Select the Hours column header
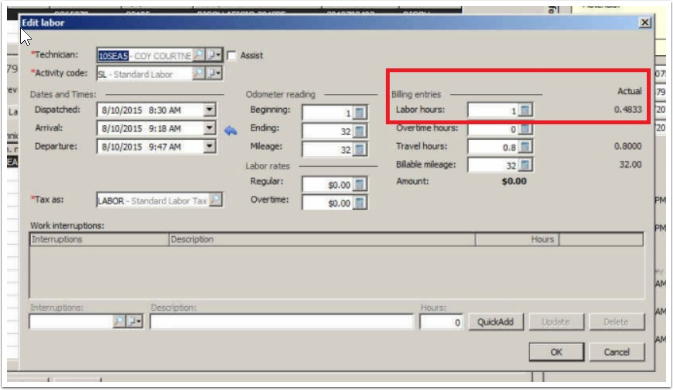This screenshot has height=390, width=673. point(517,239)
